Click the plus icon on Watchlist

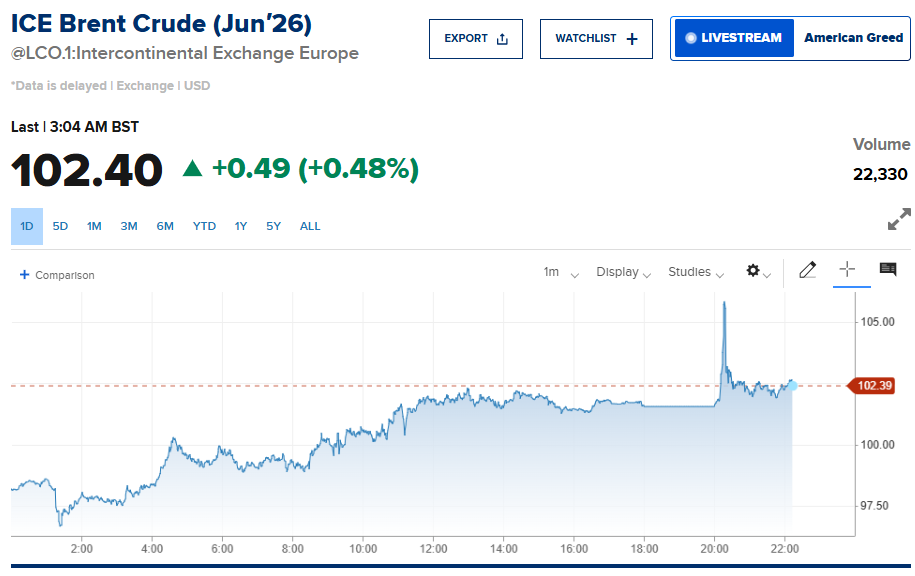click(x=631, y=39)
